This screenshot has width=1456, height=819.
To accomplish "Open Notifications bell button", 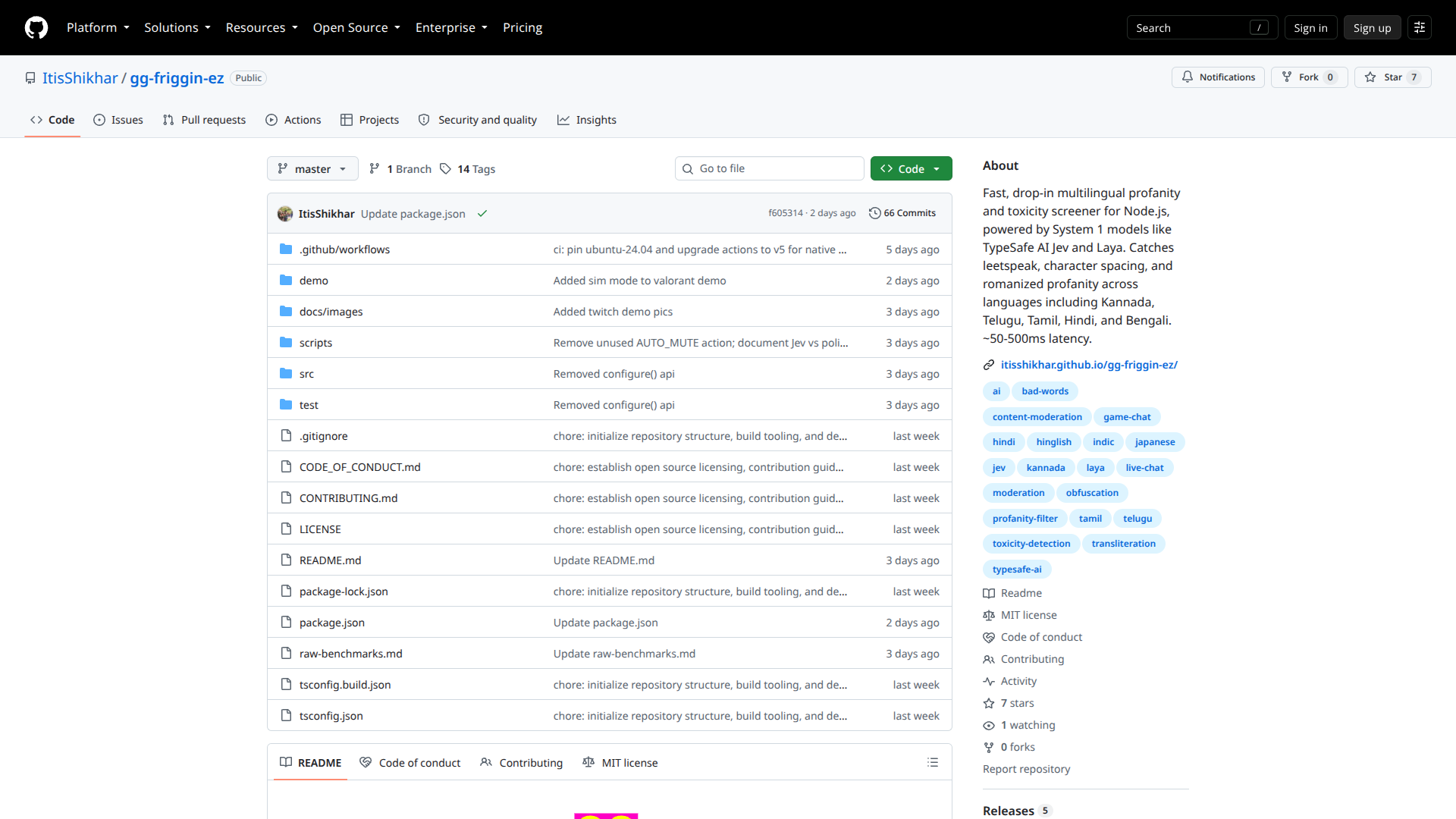I will pyautogui.click(x=1218, y=77).
